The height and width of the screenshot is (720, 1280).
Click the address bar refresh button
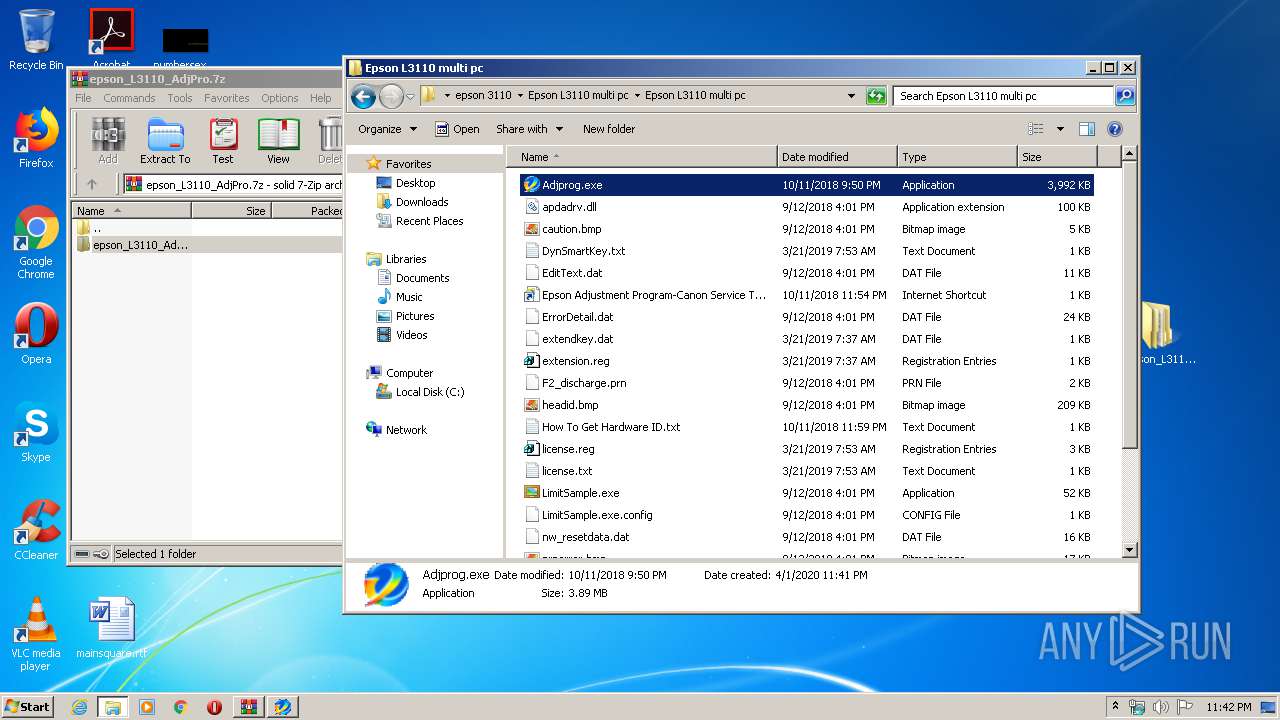[876, 96]
